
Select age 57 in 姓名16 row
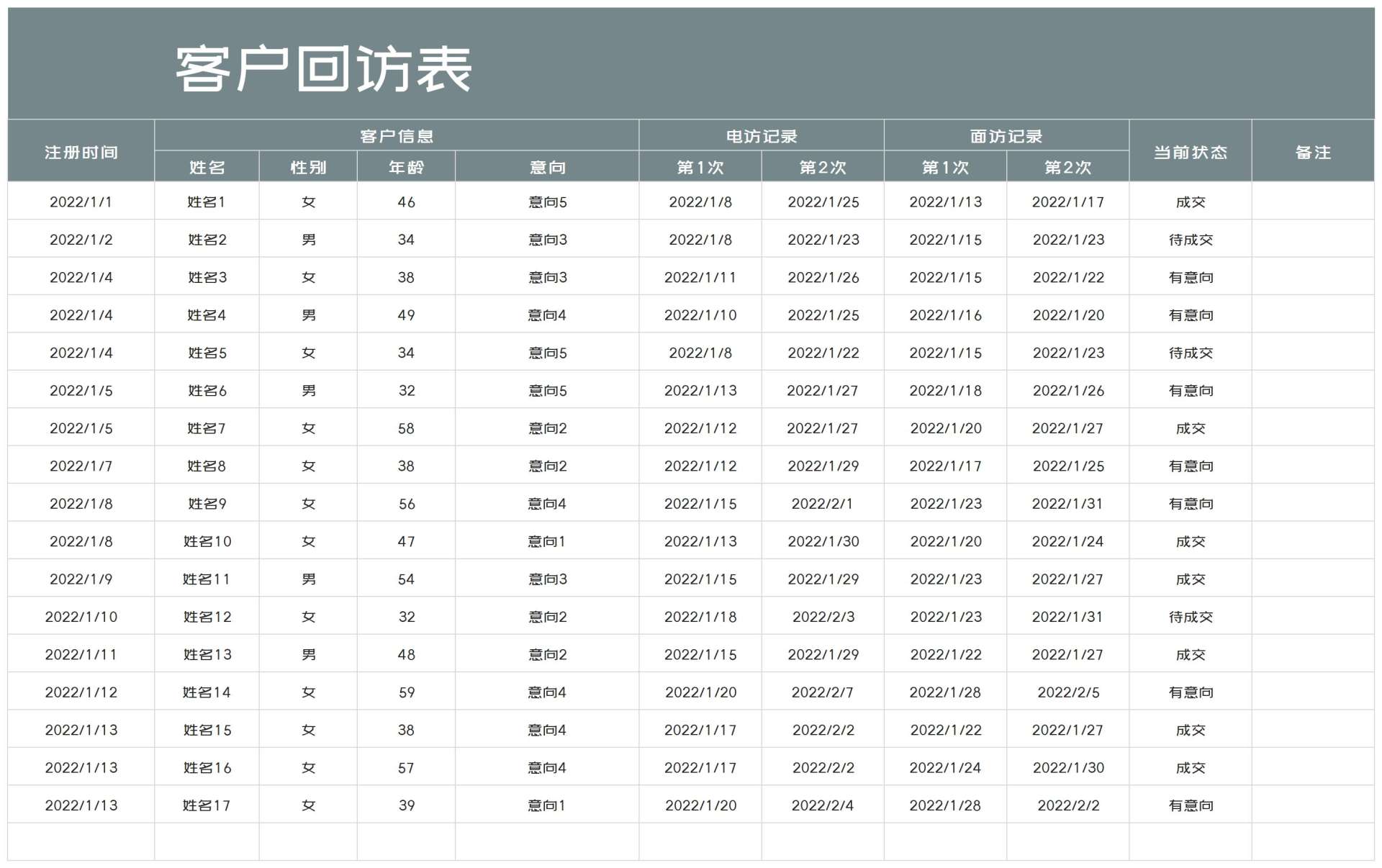pos(407,768)
